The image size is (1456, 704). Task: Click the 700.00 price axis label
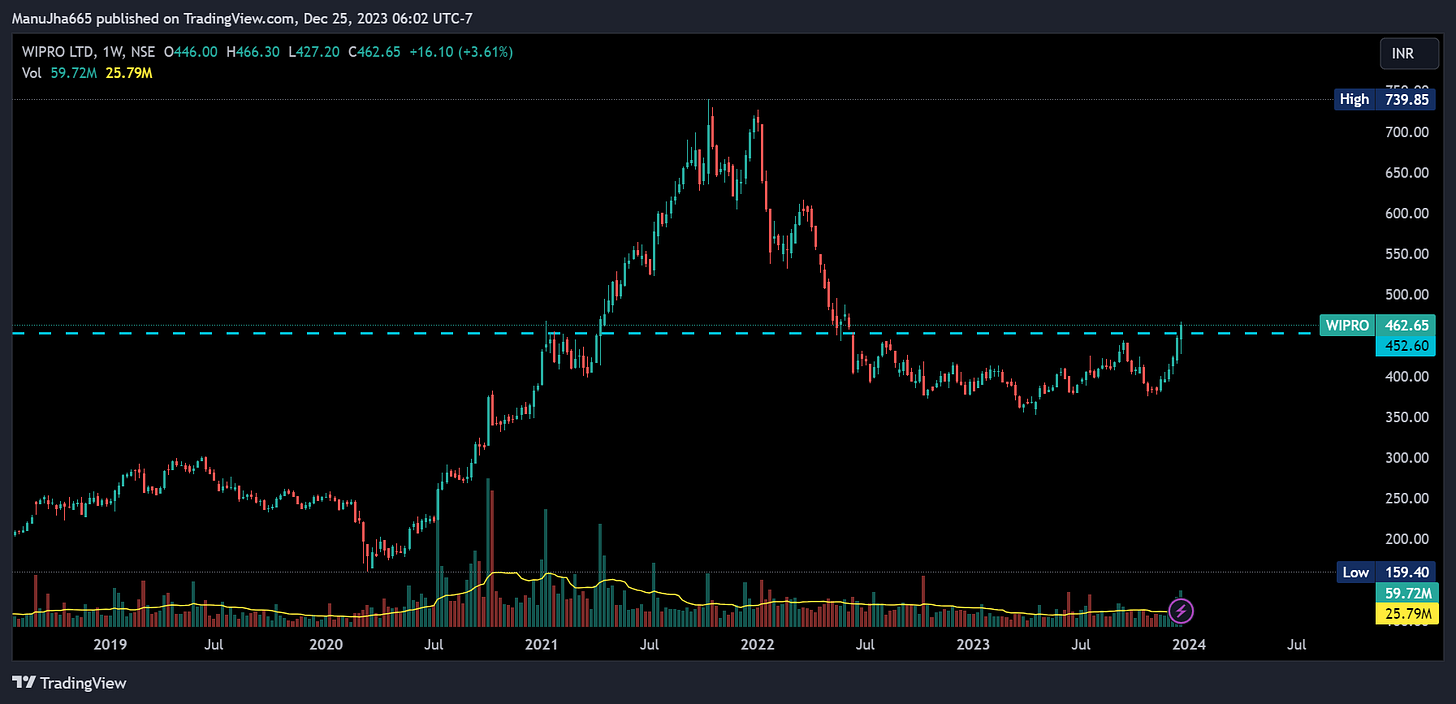pyautogui.click(x=1405, y=132)
